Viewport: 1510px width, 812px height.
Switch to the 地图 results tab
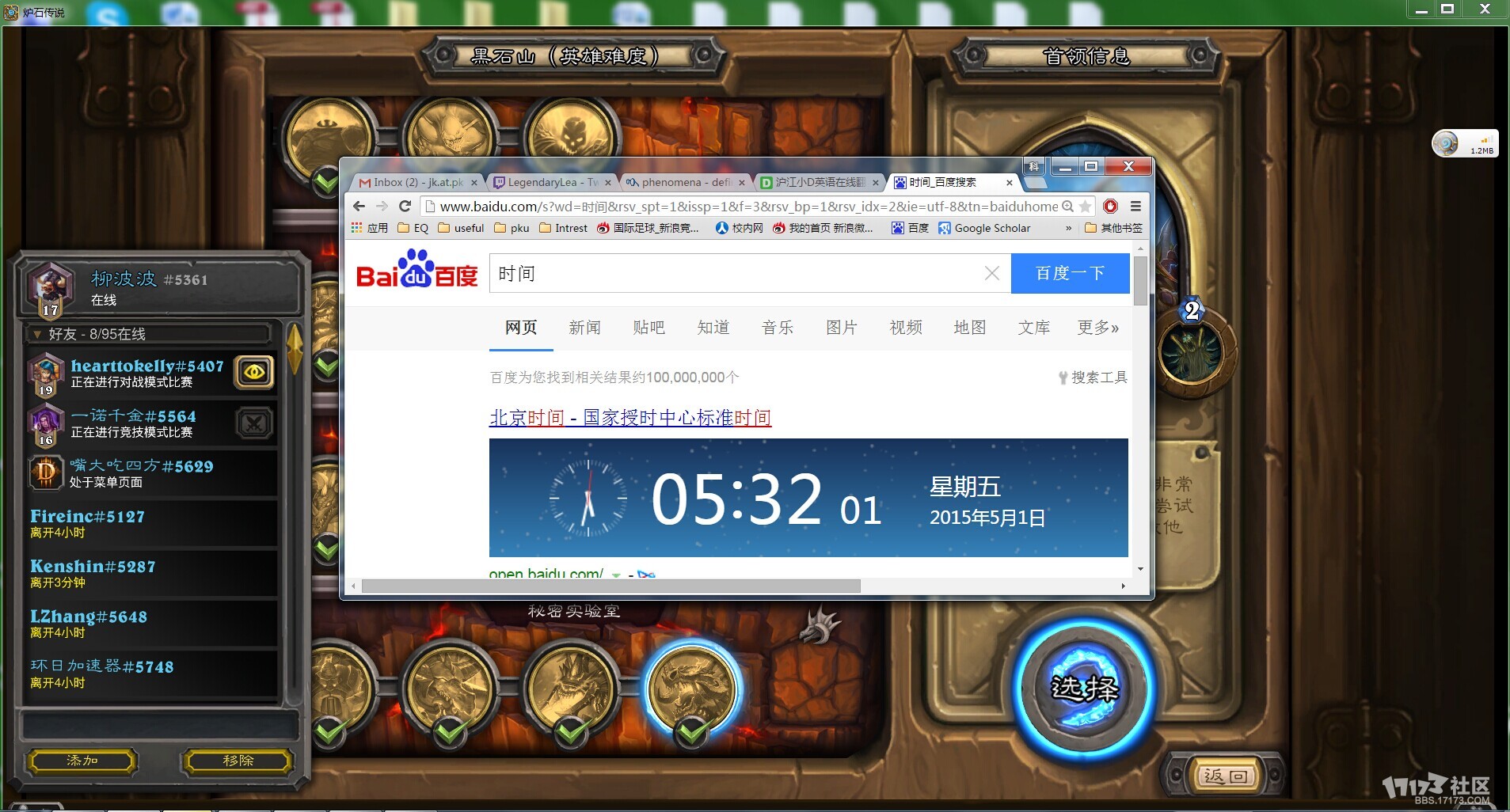[969, 328]
